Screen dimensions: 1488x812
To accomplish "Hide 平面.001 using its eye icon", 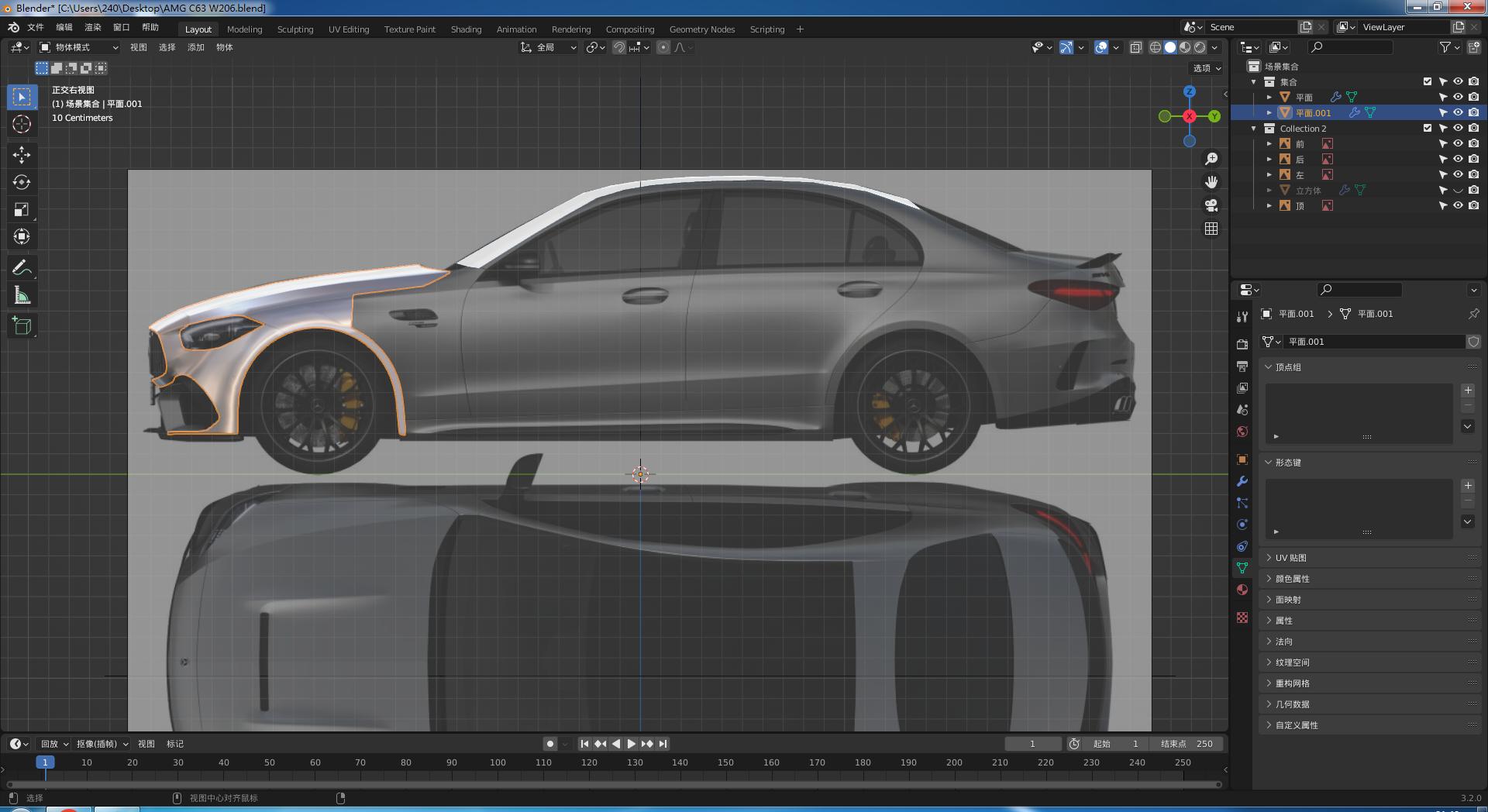I will point(1458,112).
